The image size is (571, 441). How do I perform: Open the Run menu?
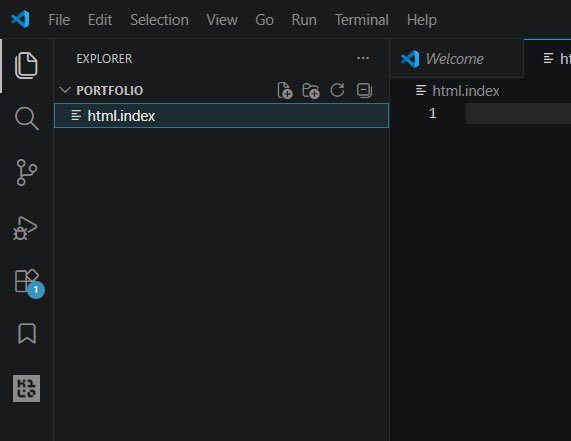coord(304,20)
